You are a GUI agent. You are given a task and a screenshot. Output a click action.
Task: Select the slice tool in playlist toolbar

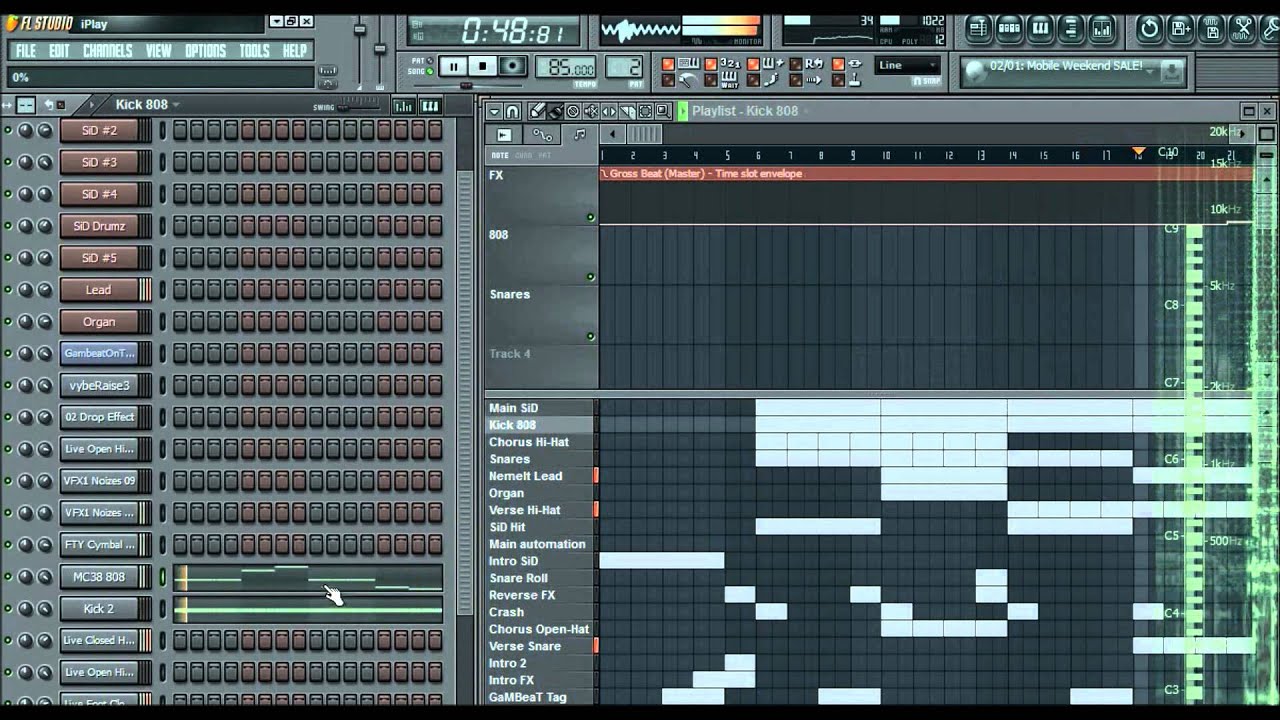pyautogui.click(x=627, y=111)
